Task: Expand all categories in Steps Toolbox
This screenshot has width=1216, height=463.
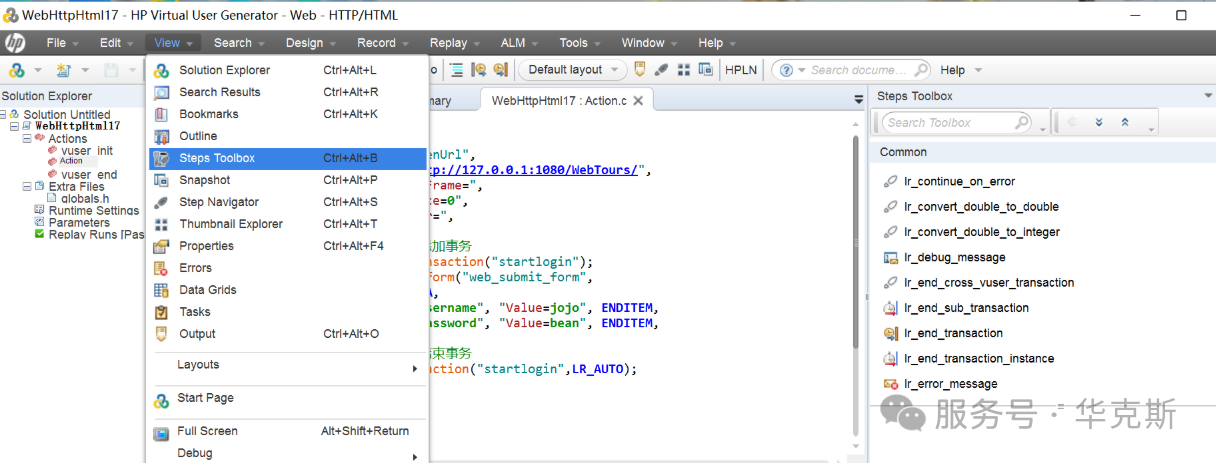Action: pyautogui.click(x=1099, y=123)
